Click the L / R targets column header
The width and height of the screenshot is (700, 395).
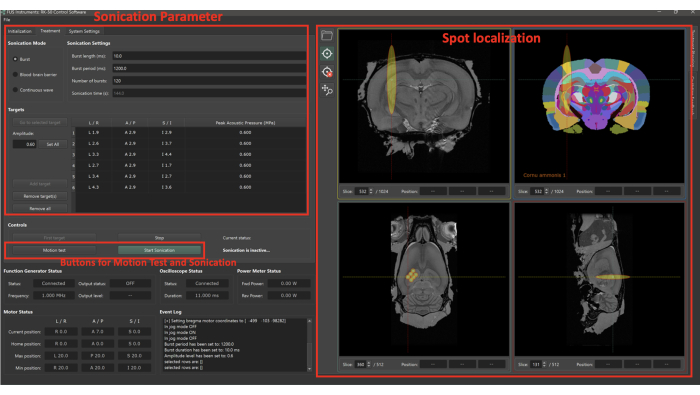coord(94,123)
